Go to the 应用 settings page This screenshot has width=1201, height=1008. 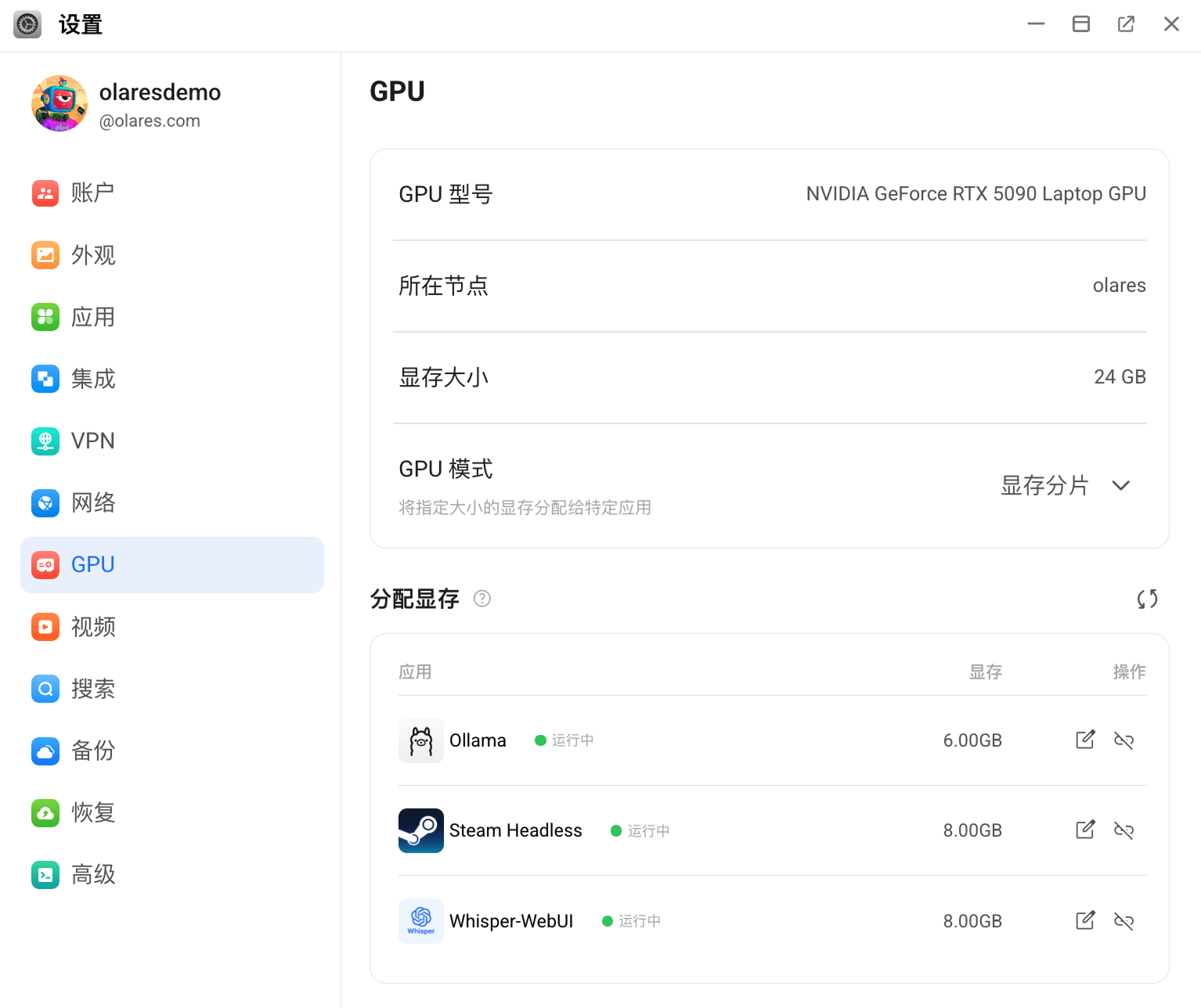pyautogui.click(x=92, y=317)
